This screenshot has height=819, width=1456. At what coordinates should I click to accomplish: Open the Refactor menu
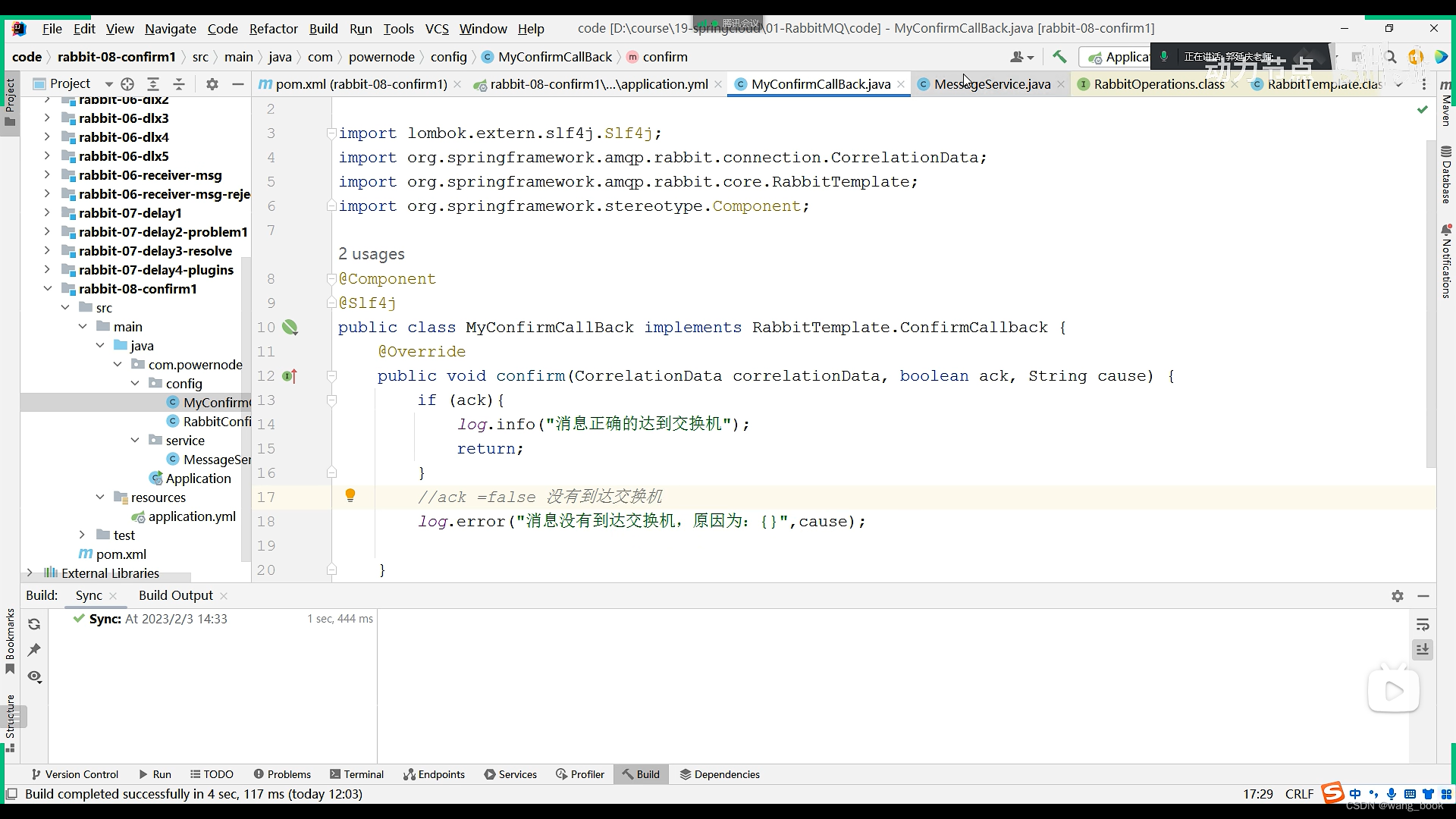[x=273, y=29]
